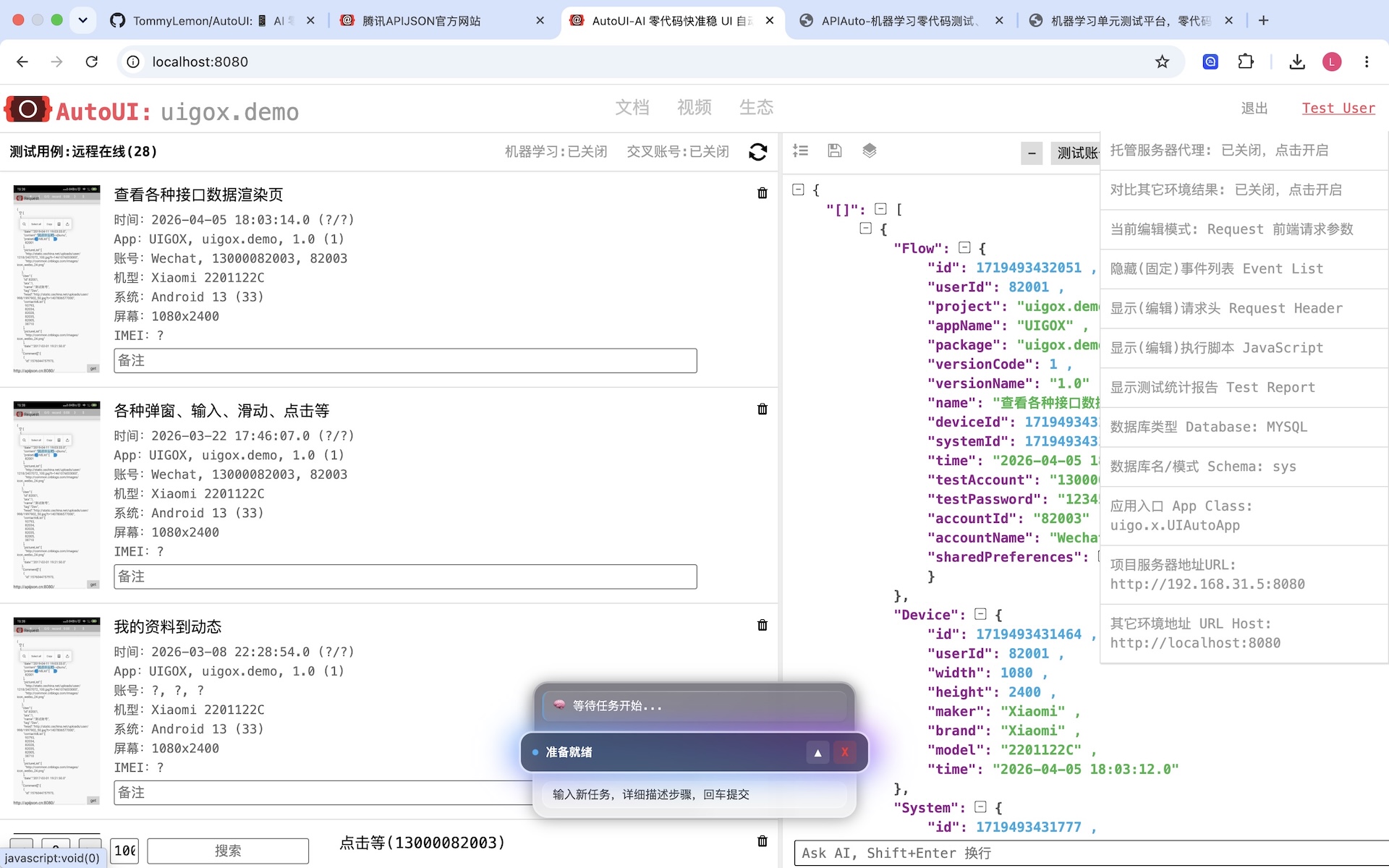This screenshot has height=868, width=1389.
Task: Close the agent task panel with X
Action: tap(844, 752)
